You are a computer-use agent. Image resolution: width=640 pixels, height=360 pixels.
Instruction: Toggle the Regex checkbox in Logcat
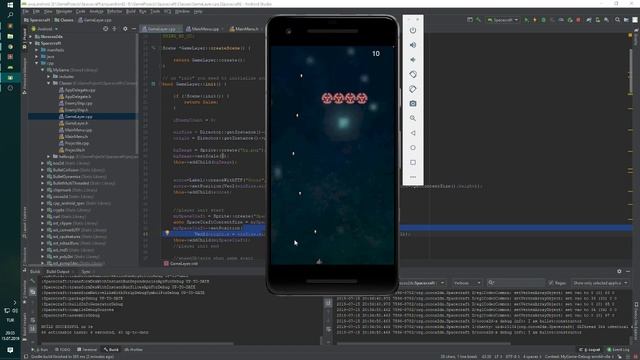point(551,283)
